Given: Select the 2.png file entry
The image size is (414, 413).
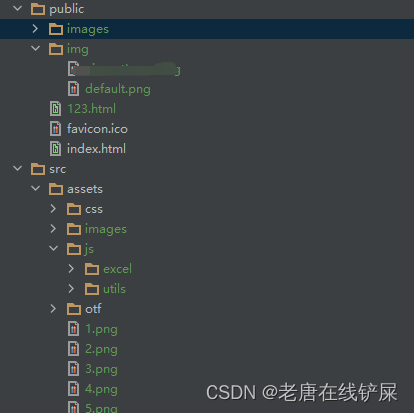Looking at the screenshot, I should [x=93, y=349].
